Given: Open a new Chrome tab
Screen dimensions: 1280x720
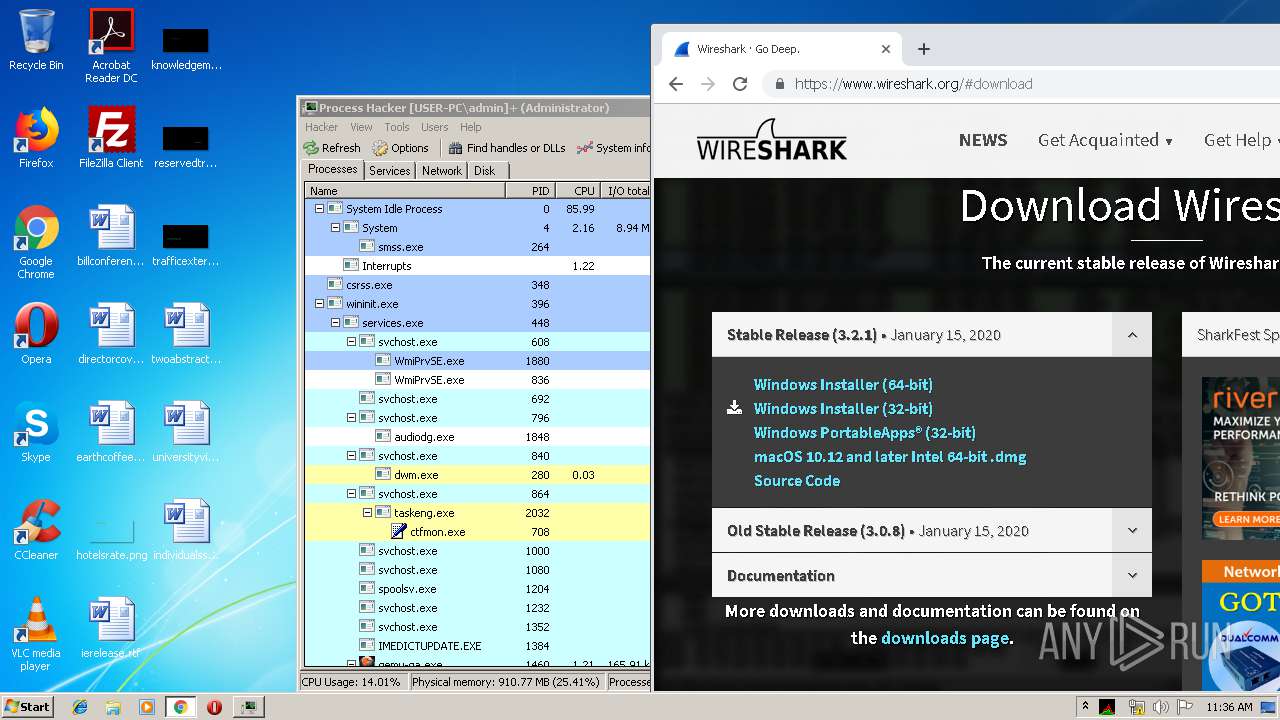Looking at the screenshot, I should [924, 49].
